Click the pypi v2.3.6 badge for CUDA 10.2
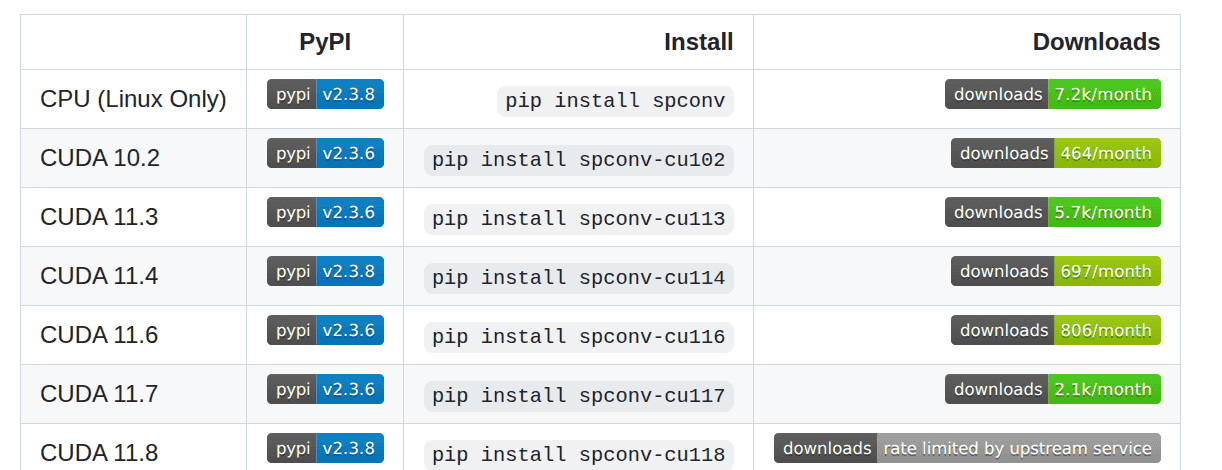 [x=325, y=154]
